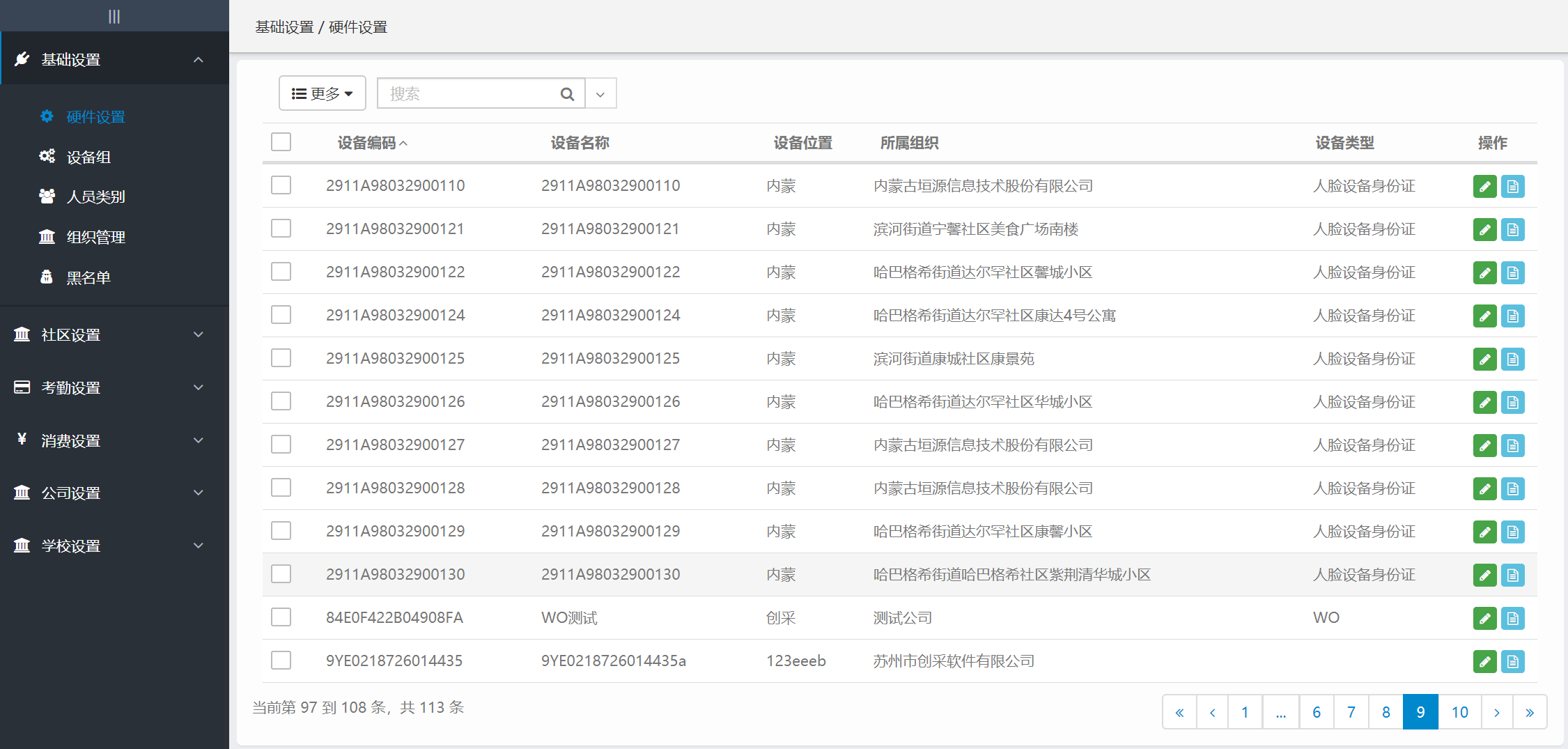Screen dimensions: 1568x749
Task: Select the checkbox for row 84E0F422B04908FA
Action: 281,617
